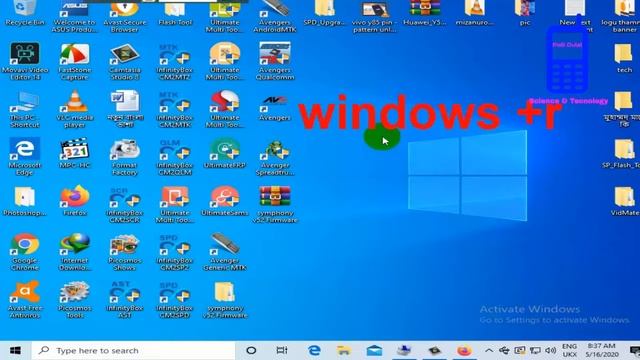Select the InfinityBox AST icon
The height and width of the screenshot is (360, 640).
124,299
